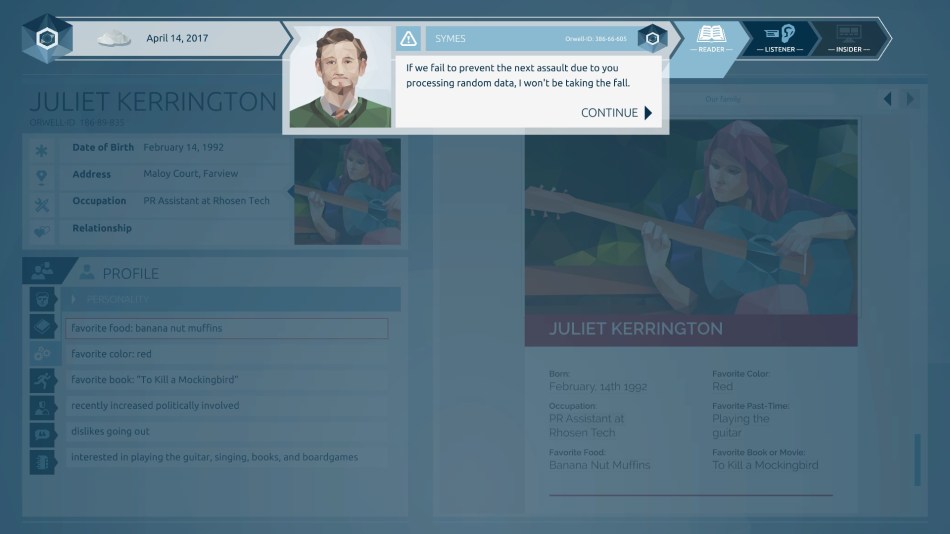Image resolution: width=950 pixels, height=534 pixels.
Task: Expand the Personality section header
Action: [233, 299]
